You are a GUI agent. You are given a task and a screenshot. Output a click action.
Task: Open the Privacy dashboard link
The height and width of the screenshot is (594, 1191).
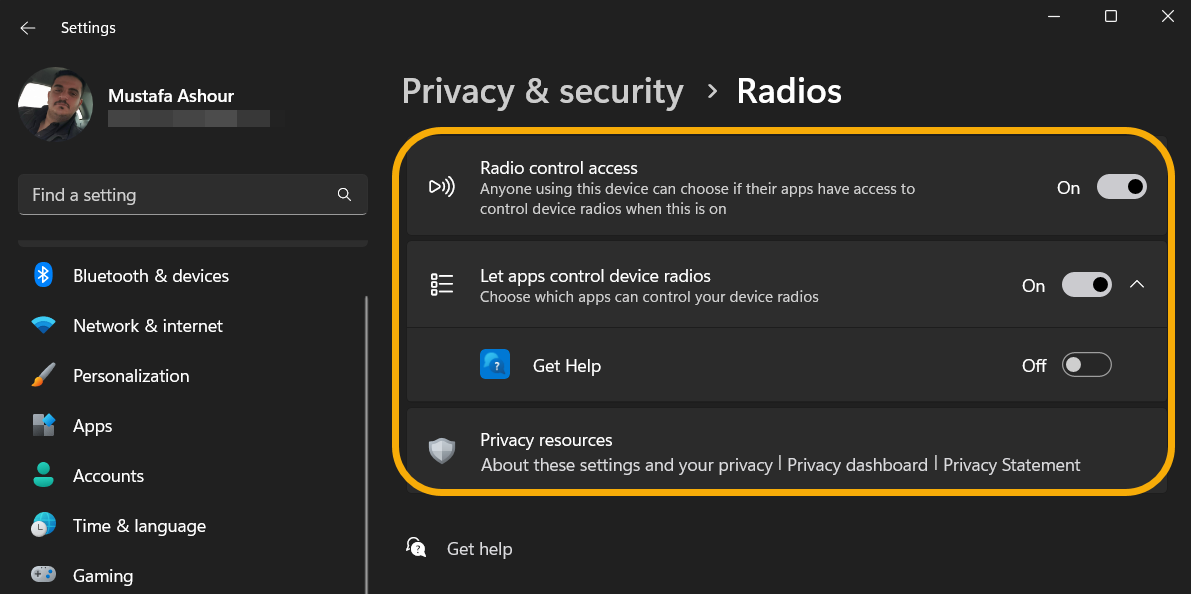pyautogui.click(x=857, y=464)
